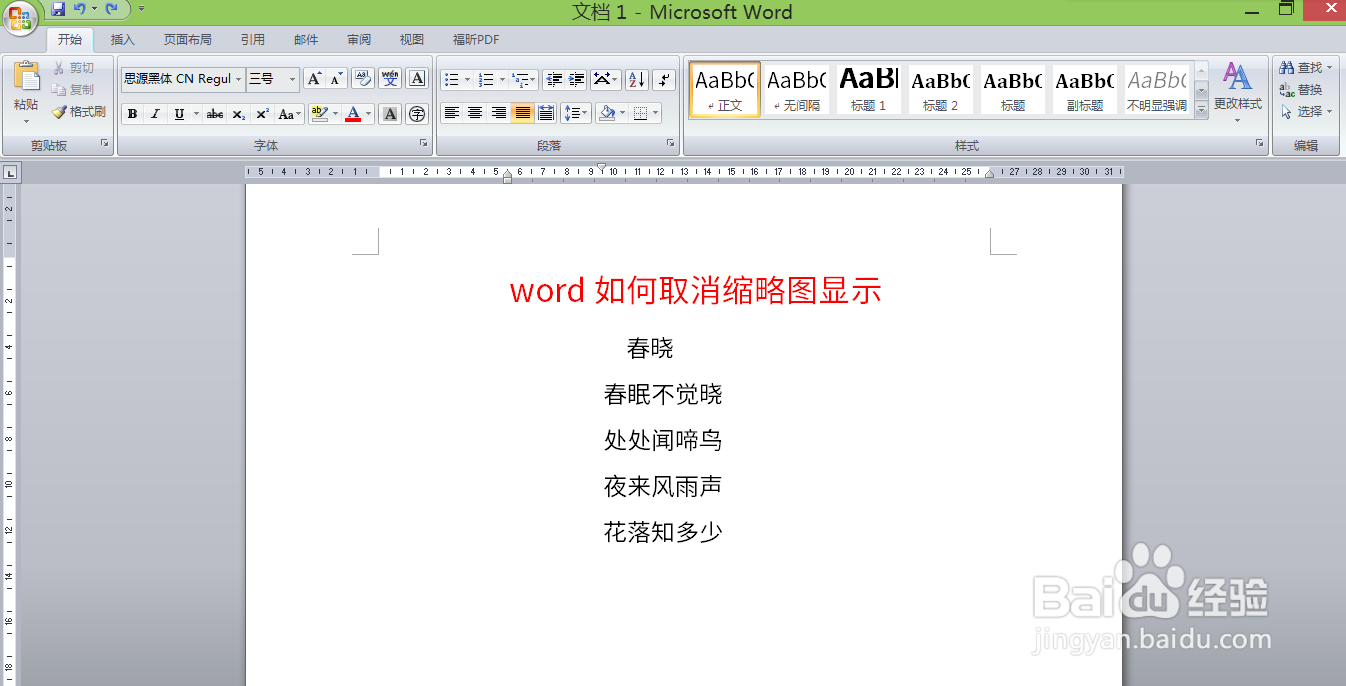The image size is (1346, 686).
Task: Open the Customize Quick Access Toolbar arrow
Action: [x=141, y=9]
